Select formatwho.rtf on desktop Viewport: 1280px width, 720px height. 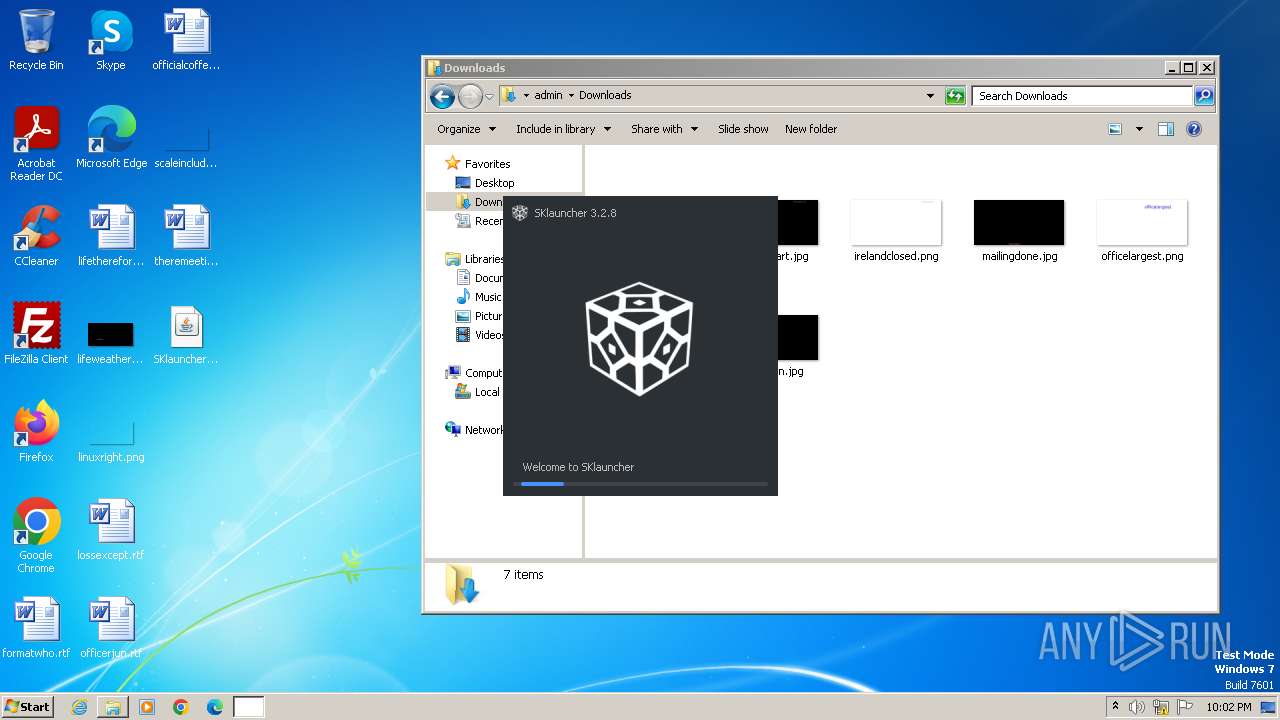pyautogui.click(x=36, y=628)
